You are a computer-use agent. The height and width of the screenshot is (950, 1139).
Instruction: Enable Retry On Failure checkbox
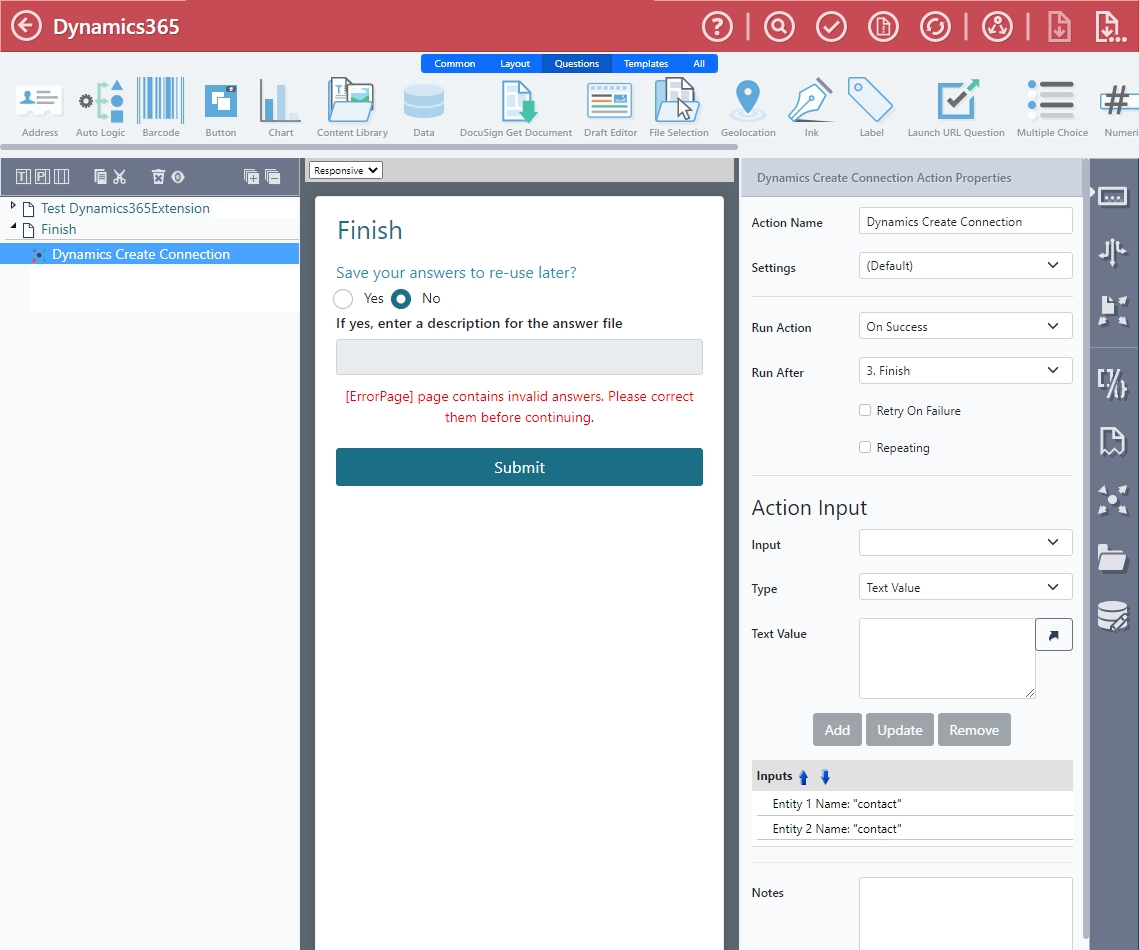864,410
